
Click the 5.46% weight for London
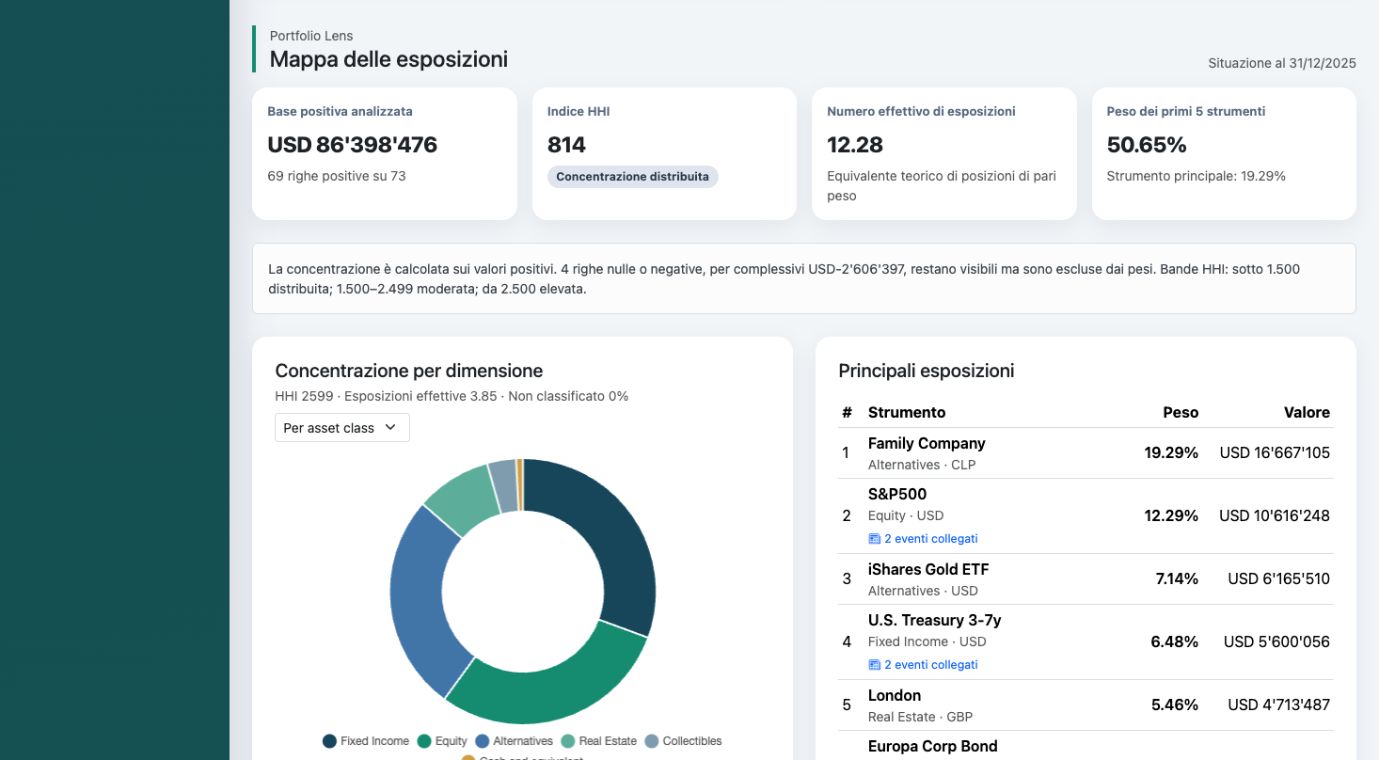1174,705
